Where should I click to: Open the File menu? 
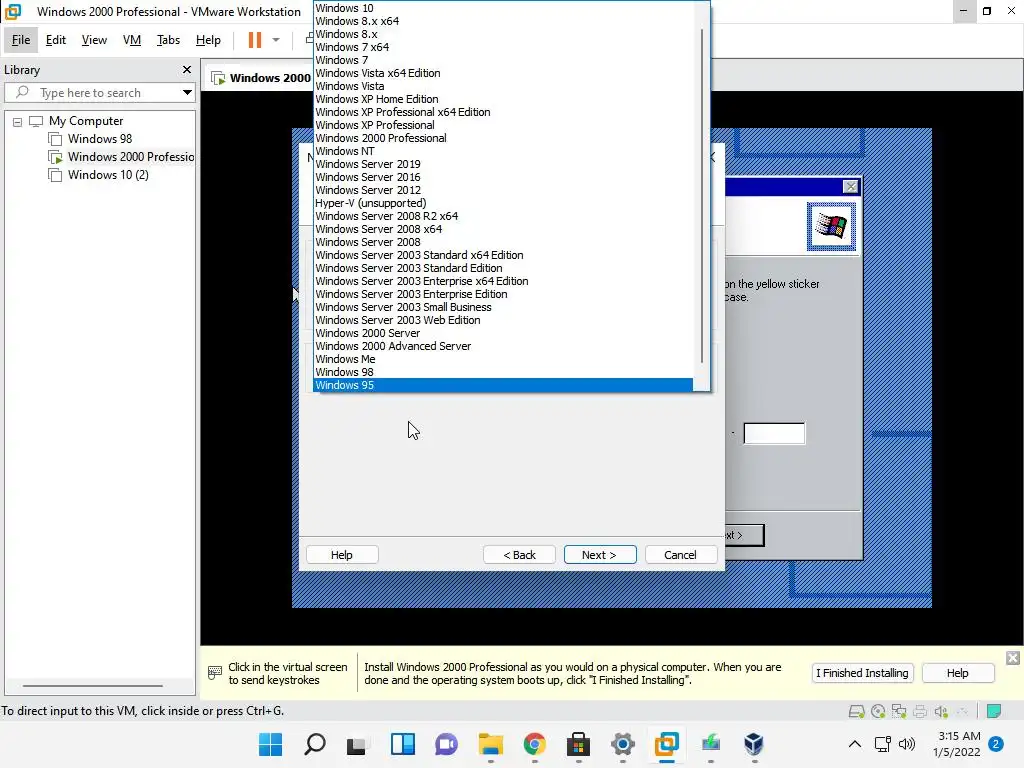click(x=21, y=40)
